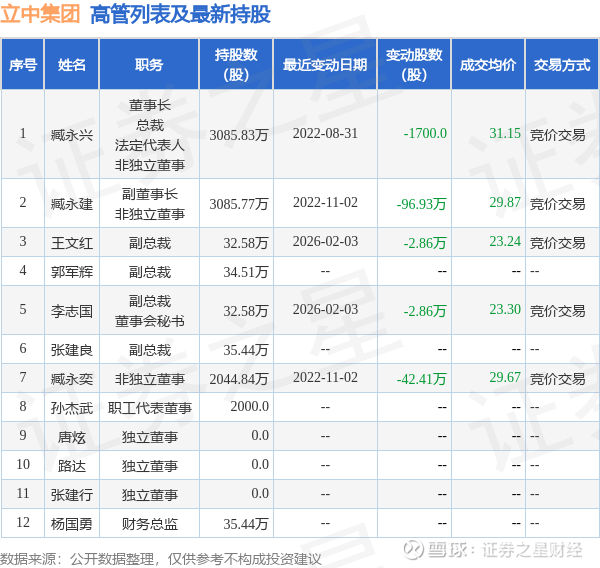The height and width of the screenshot is (568, 600).
Task: Click the name 臧永建
Action: coord(72,204)
